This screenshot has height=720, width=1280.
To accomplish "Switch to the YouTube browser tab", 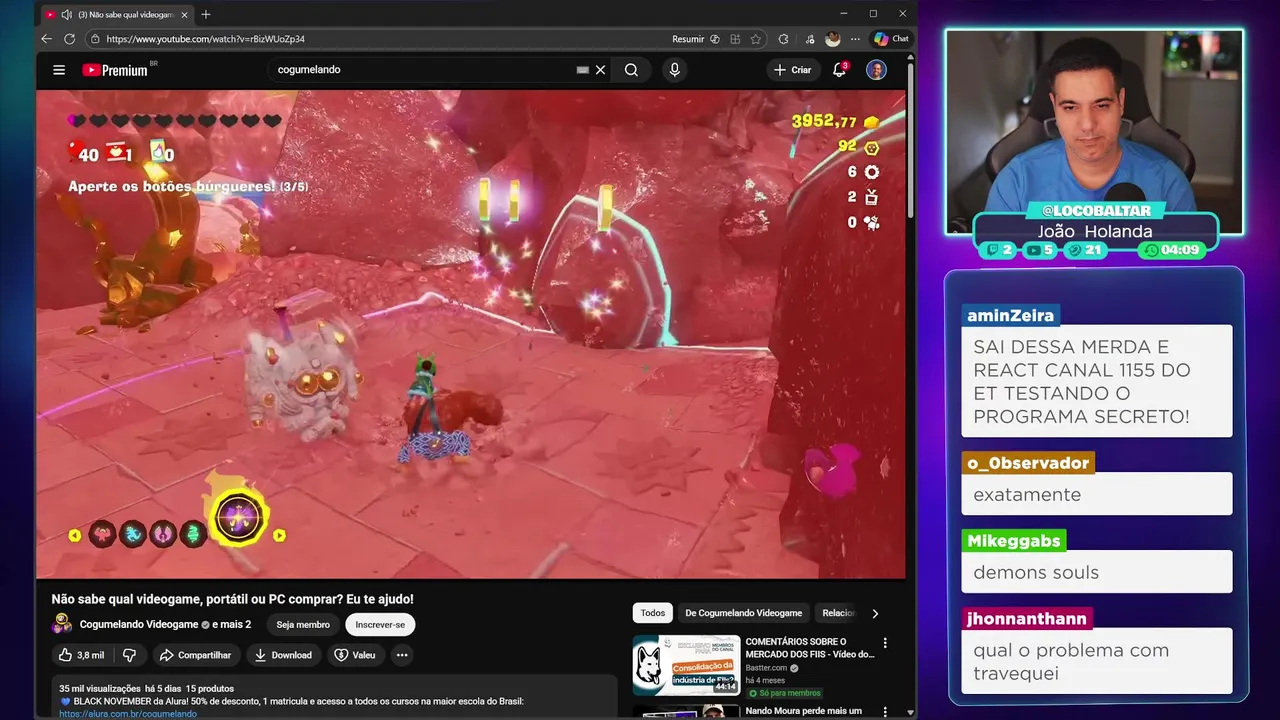I will (x=117, y=14).
